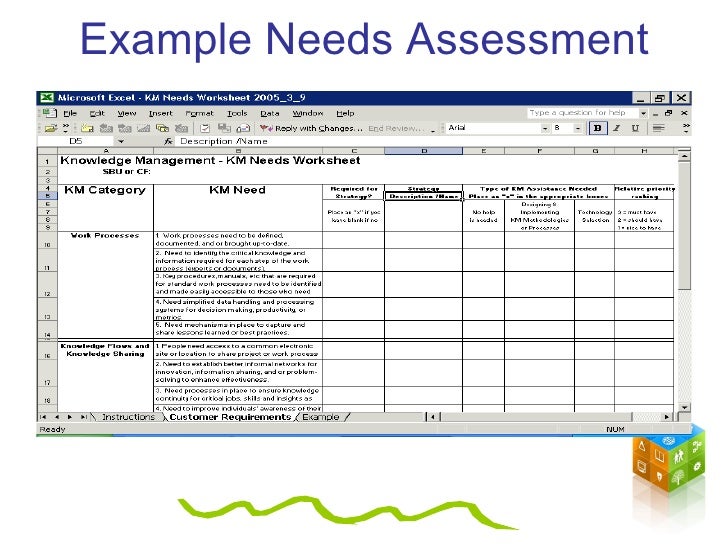Click the Show All Comments icon
This screenshot has width=728, height=546.
(x=162, y=128)
